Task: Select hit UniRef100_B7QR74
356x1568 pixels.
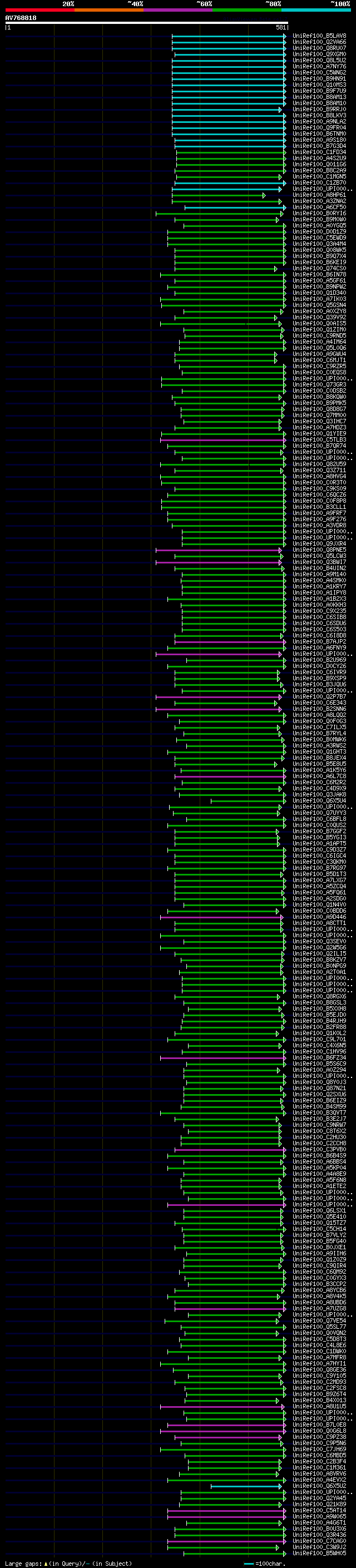Action: click(319, 446)
